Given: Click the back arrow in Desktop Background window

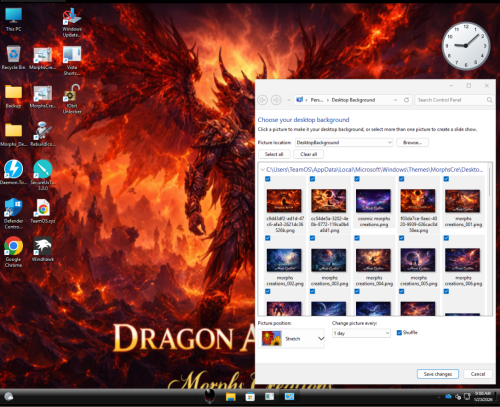Looking at the screenshot, I should coord(263,100).
